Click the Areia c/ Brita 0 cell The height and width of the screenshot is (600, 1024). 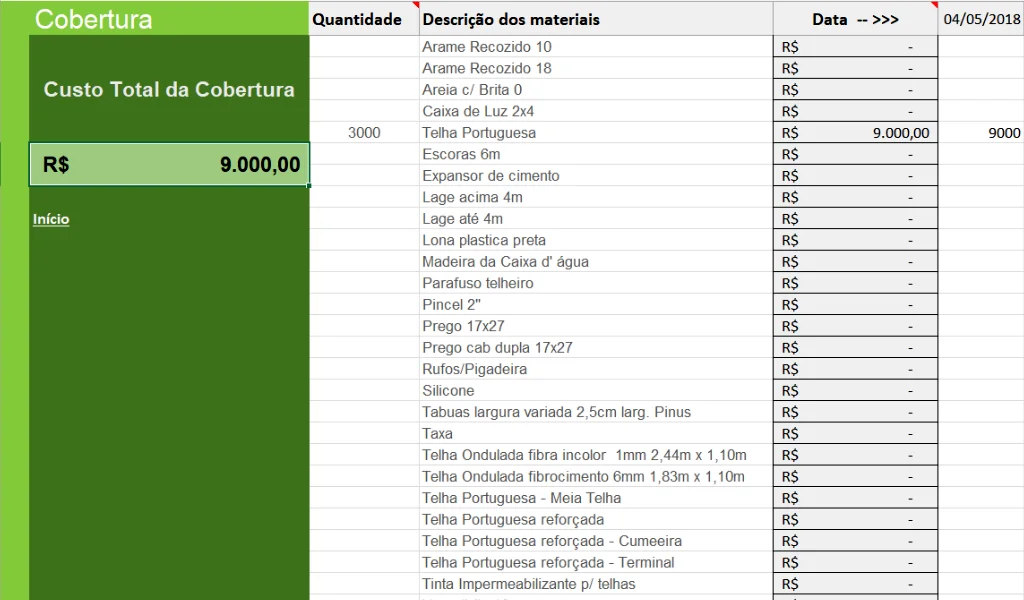click(x=596, y=89)
